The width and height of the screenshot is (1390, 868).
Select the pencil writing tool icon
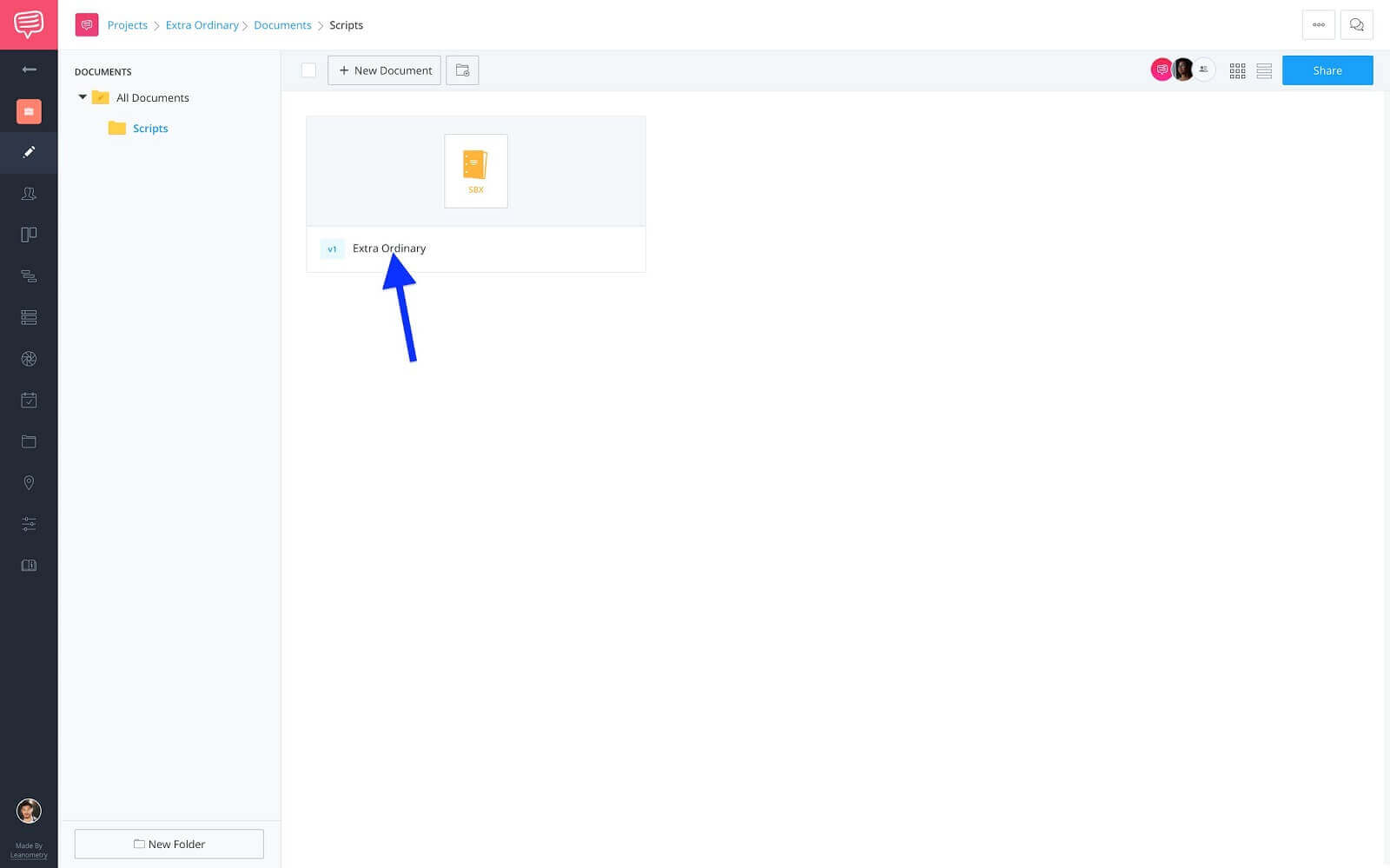coord(29,152)
